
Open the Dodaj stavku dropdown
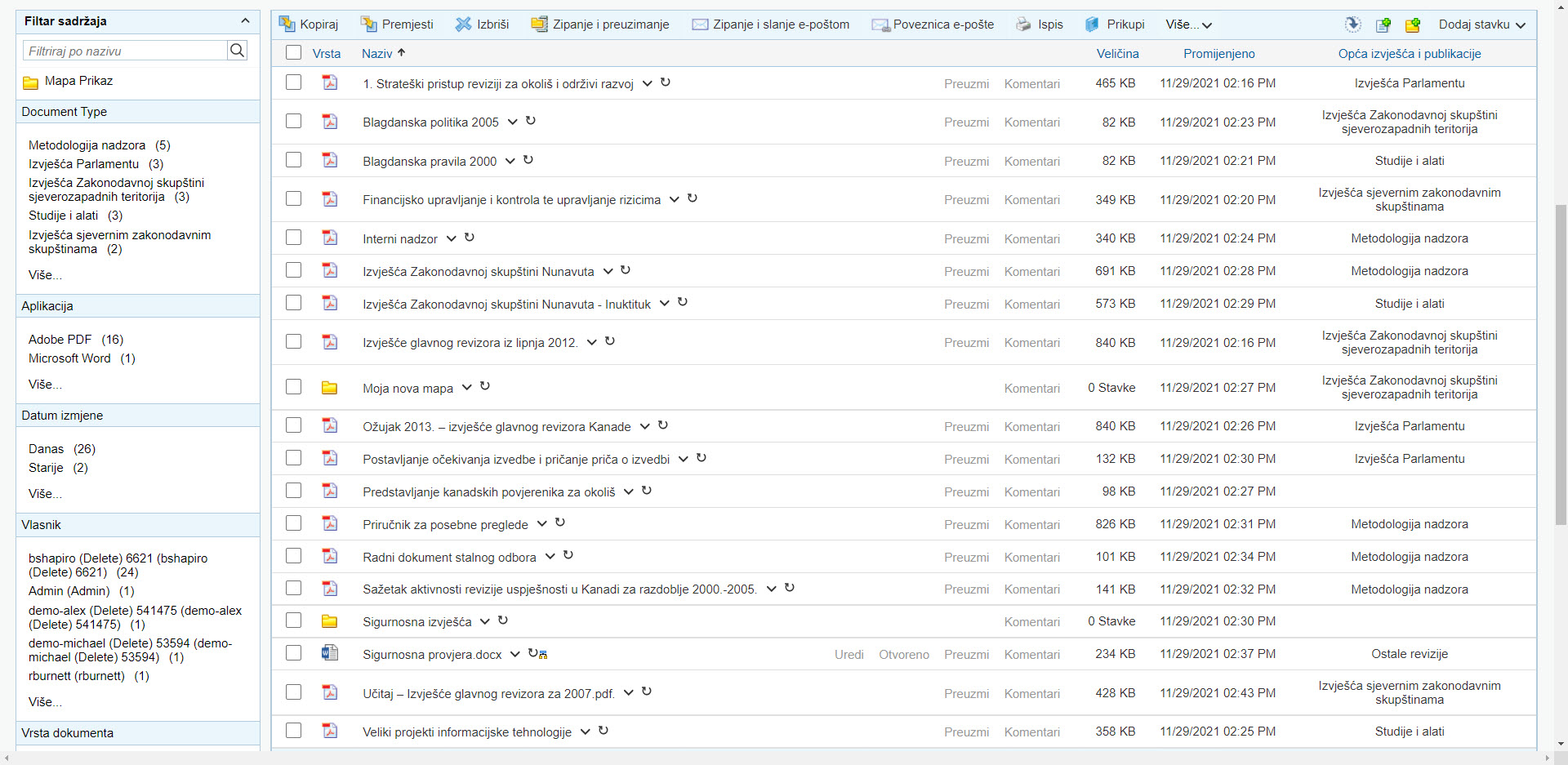tap(1481, 24)
